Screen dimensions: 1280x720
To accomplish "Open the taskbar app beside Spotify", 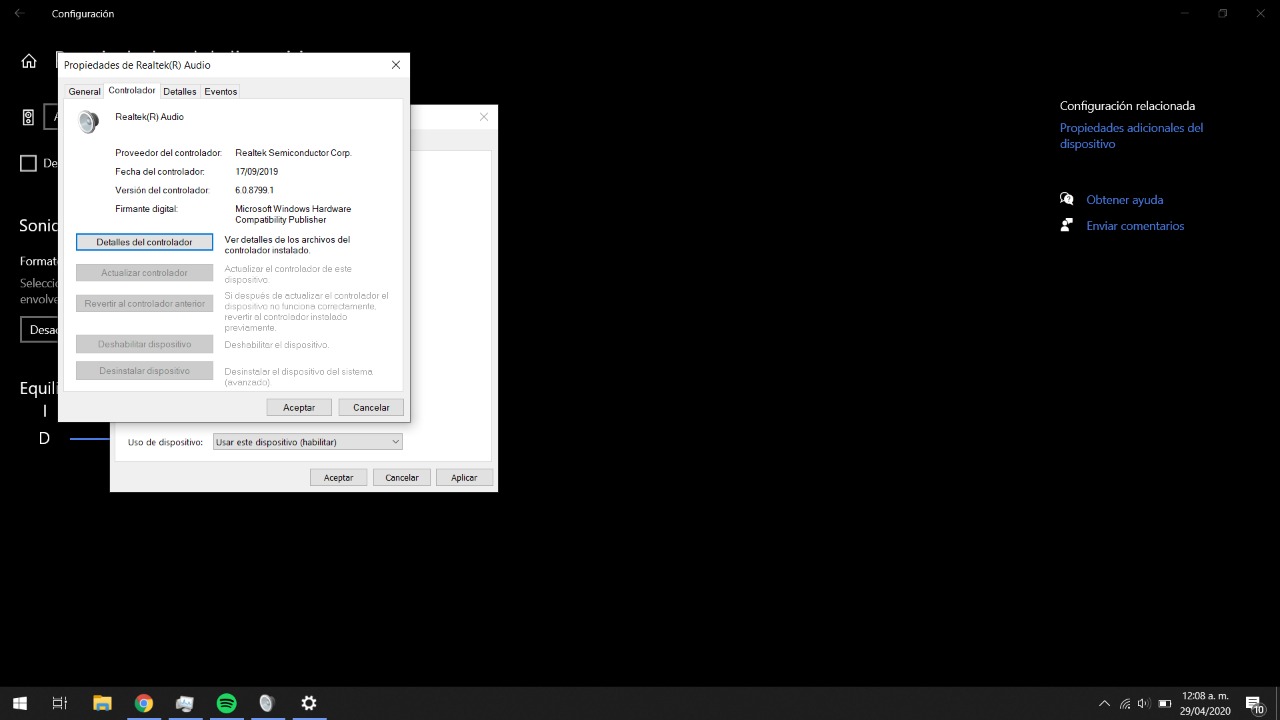I will (267, 703).
